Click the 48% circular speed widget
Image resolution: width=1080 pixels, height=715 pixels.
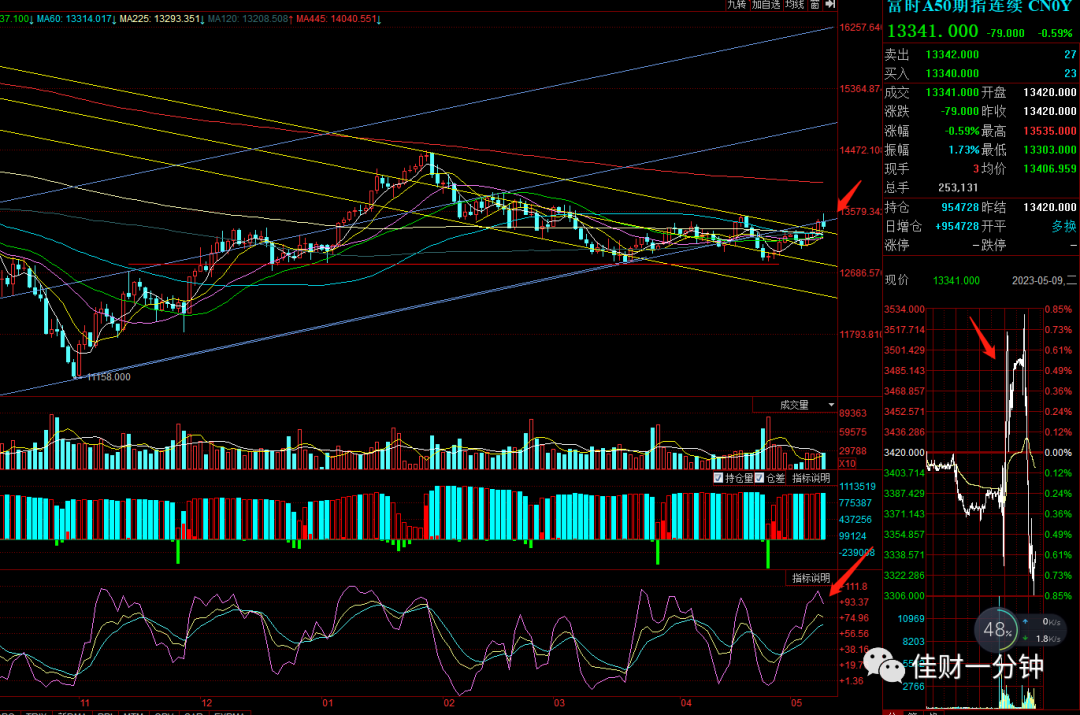(x=997, y=630)
